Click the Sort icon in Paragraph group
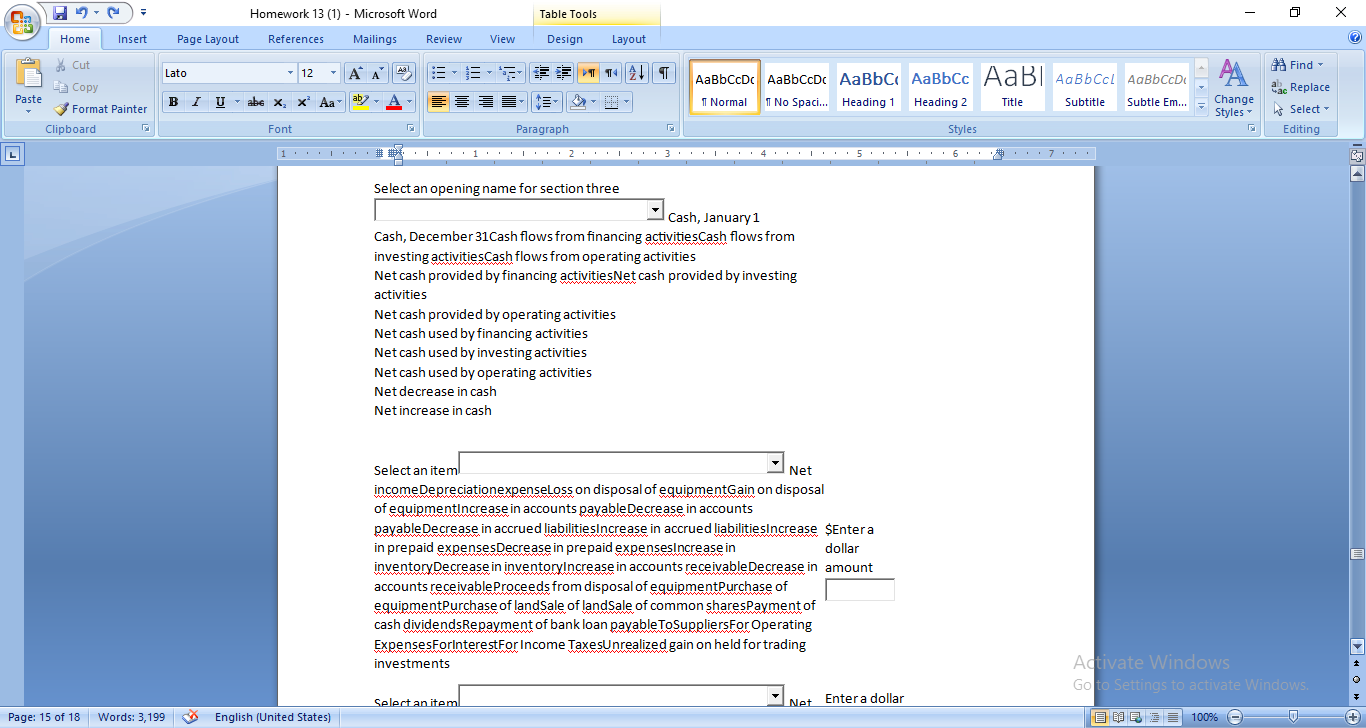The height and width of the screenshot is (728, 1366). click(635, 72)
